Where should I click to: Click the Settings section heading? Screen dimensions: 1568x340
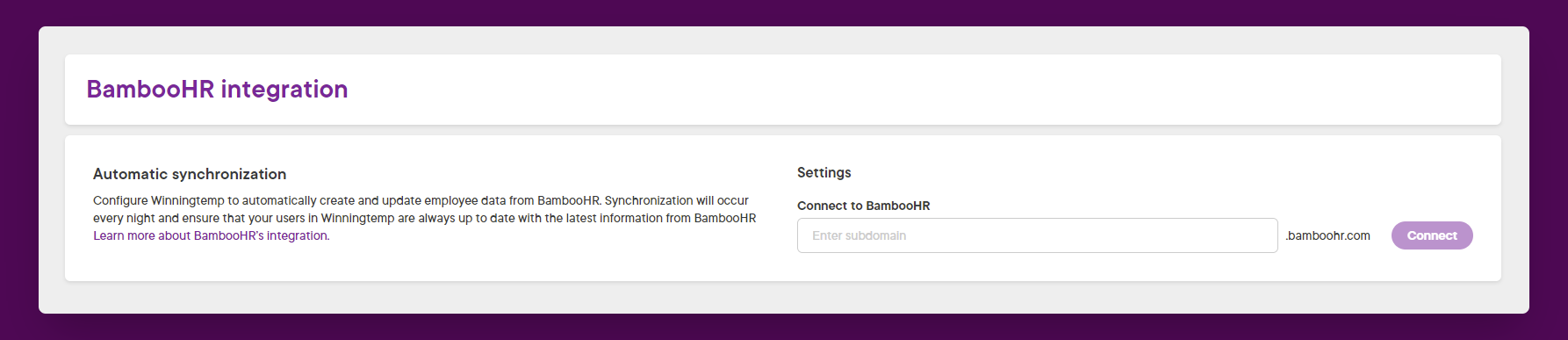pos(824,172)
